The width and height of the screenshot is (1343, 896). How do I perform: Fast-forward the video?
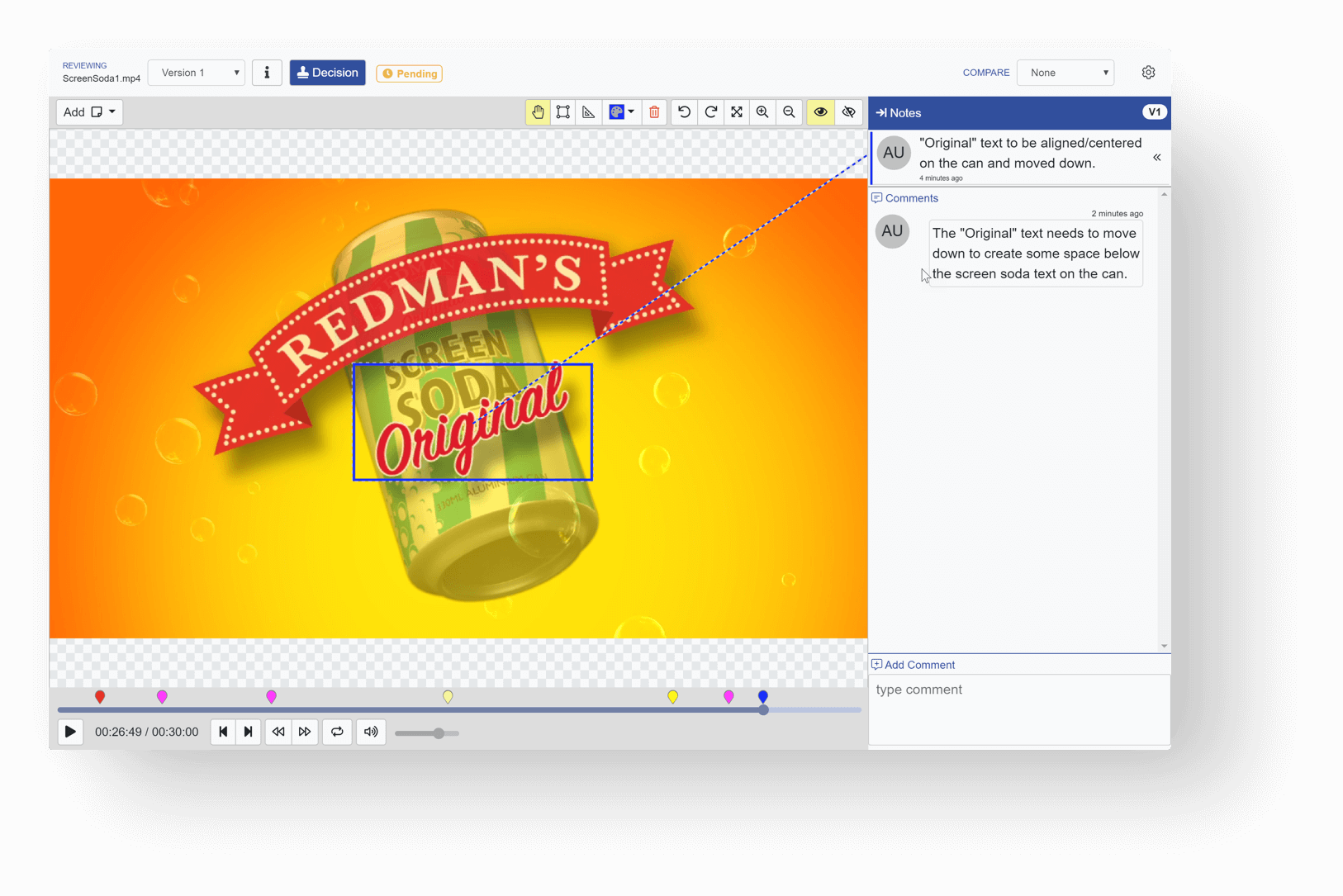305,732
